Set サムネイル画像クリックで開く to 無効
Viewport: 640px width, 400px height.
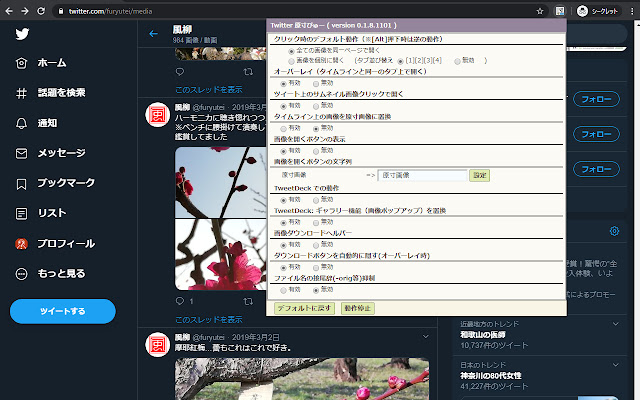316,106
